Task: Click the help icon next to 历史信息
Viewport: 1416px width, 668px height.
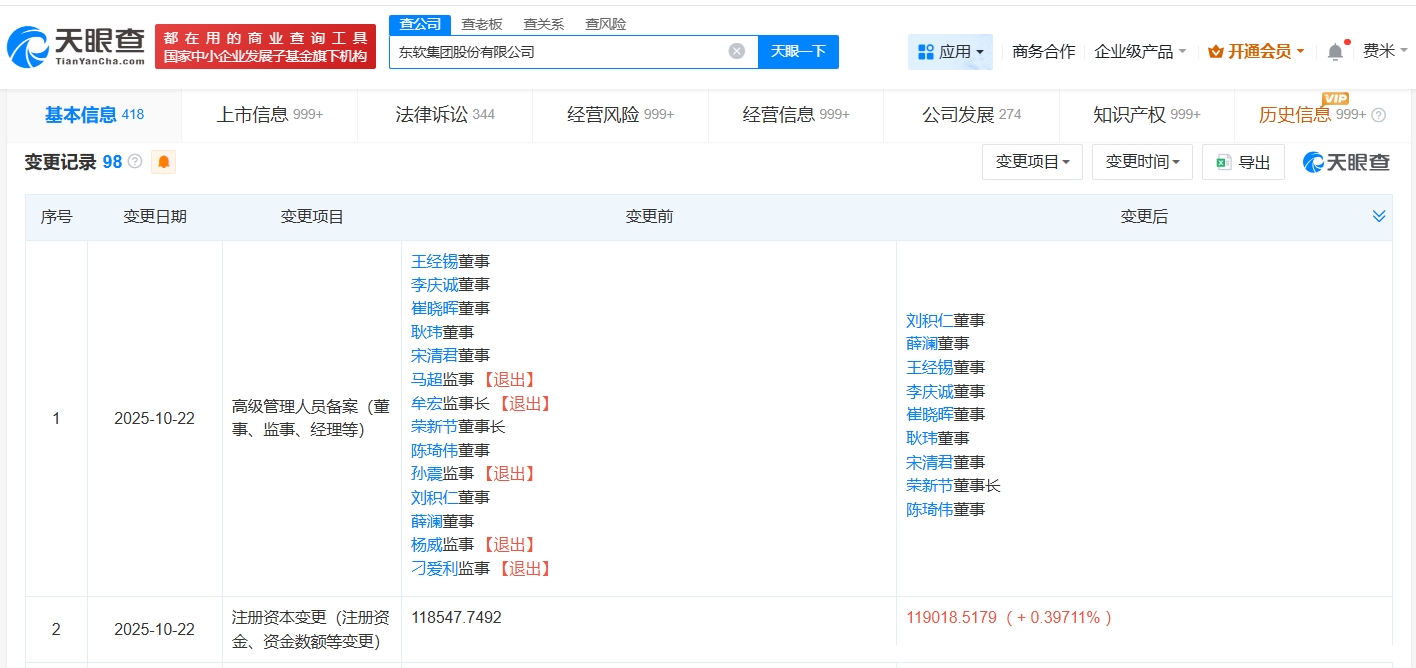Action: pyautogui.click(x=1379, y=115)
